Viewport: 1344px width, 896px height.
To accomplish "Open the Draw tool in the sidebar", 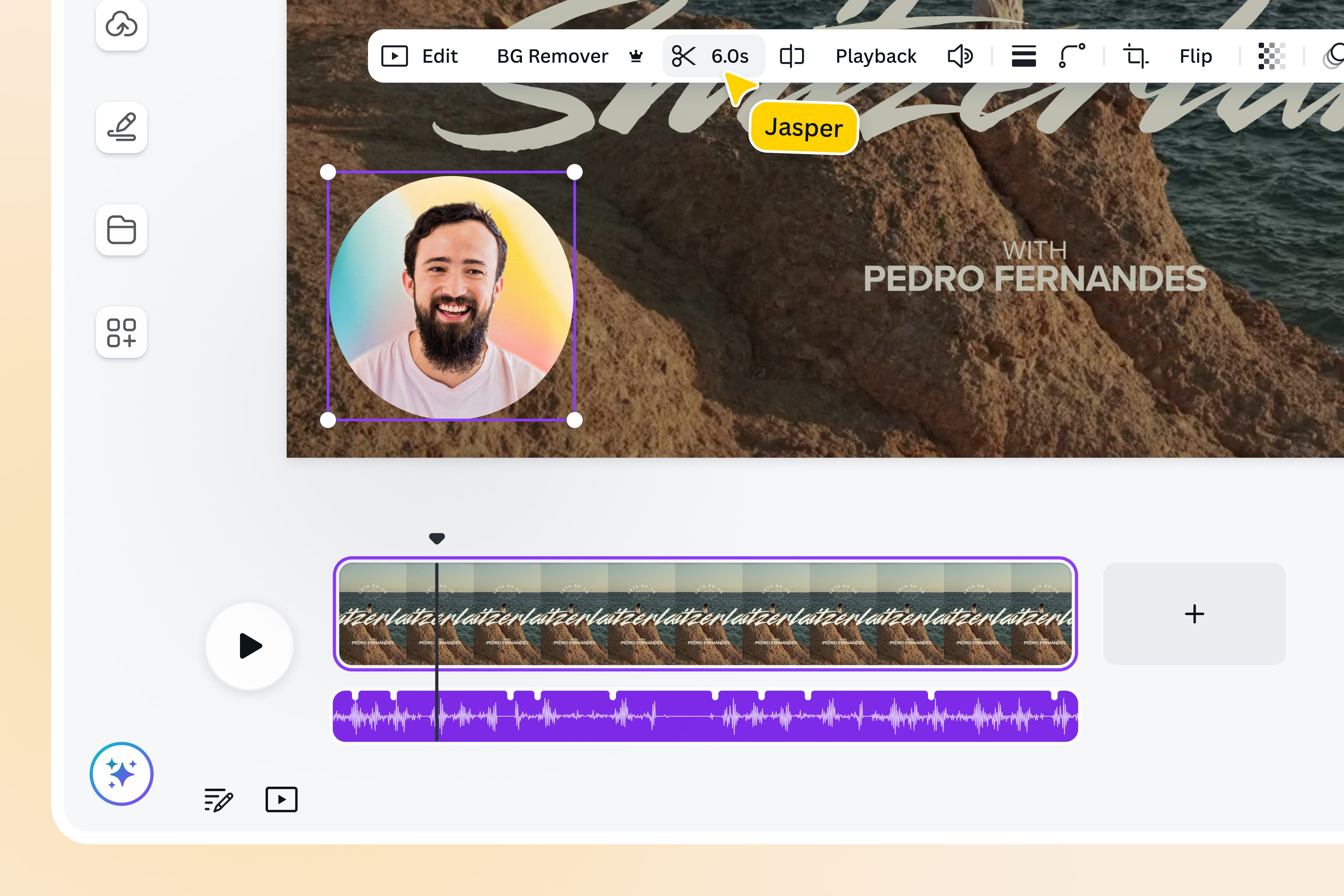I will [x=121, y=127].
